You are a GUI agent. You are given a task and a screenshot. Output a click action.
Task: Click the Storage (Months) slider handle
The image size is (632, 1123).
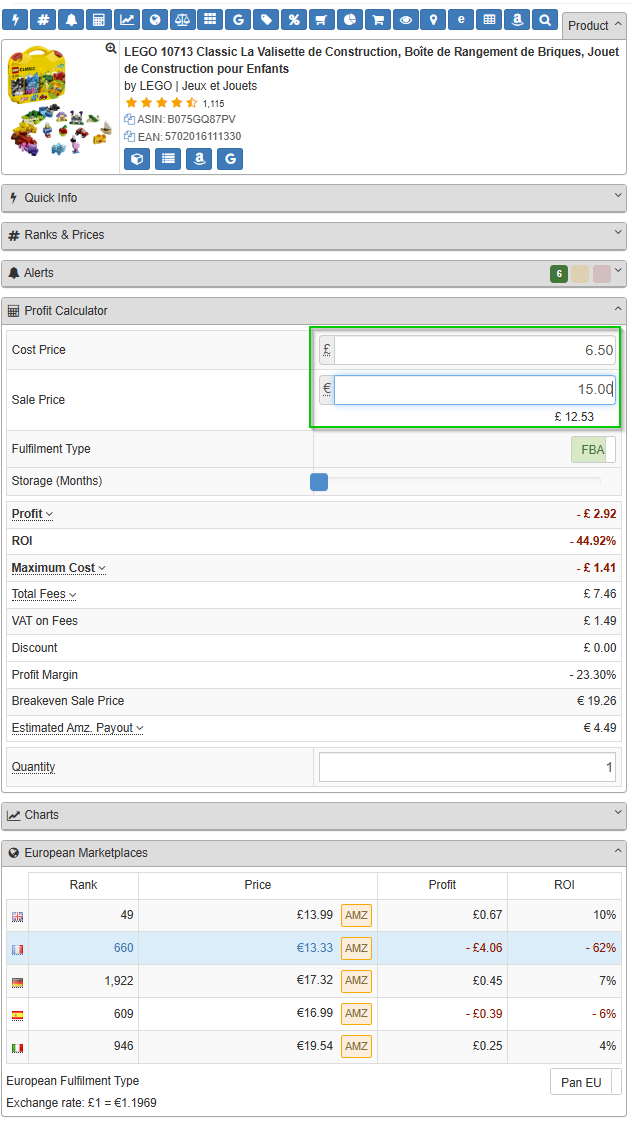(319, 482)
